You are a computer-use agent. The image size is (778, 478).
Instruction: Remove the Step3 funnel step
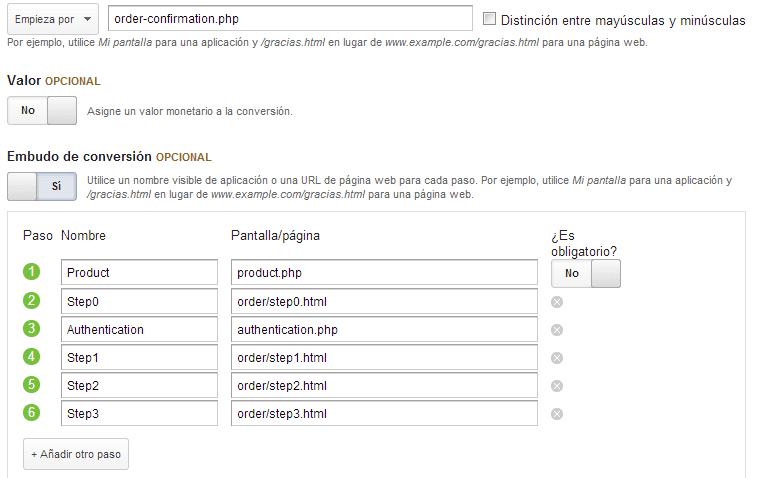(557, 414)
